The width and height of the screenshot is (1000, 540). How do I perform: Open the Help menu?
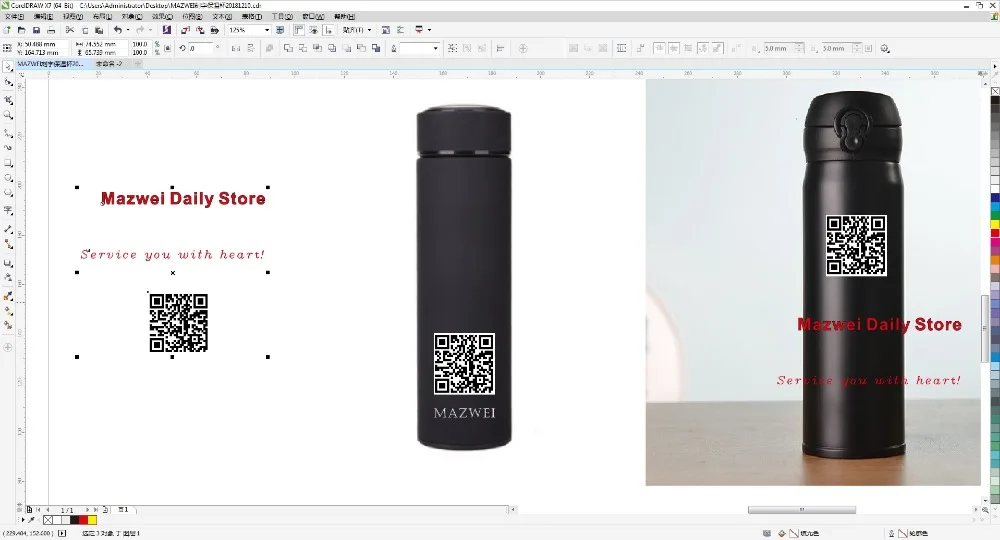344,17
